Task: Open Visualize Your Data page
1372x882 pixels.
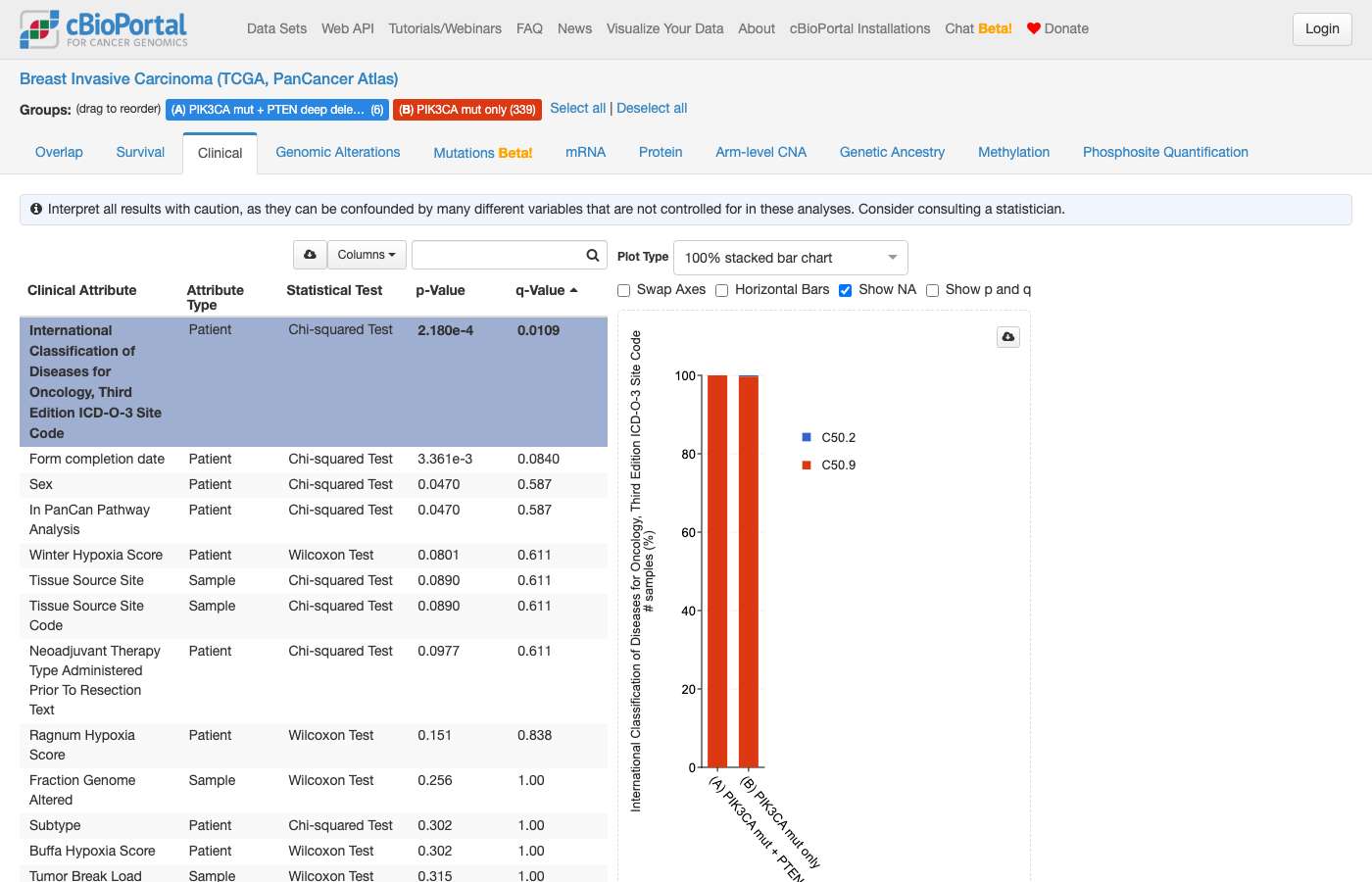Action: 665,28
